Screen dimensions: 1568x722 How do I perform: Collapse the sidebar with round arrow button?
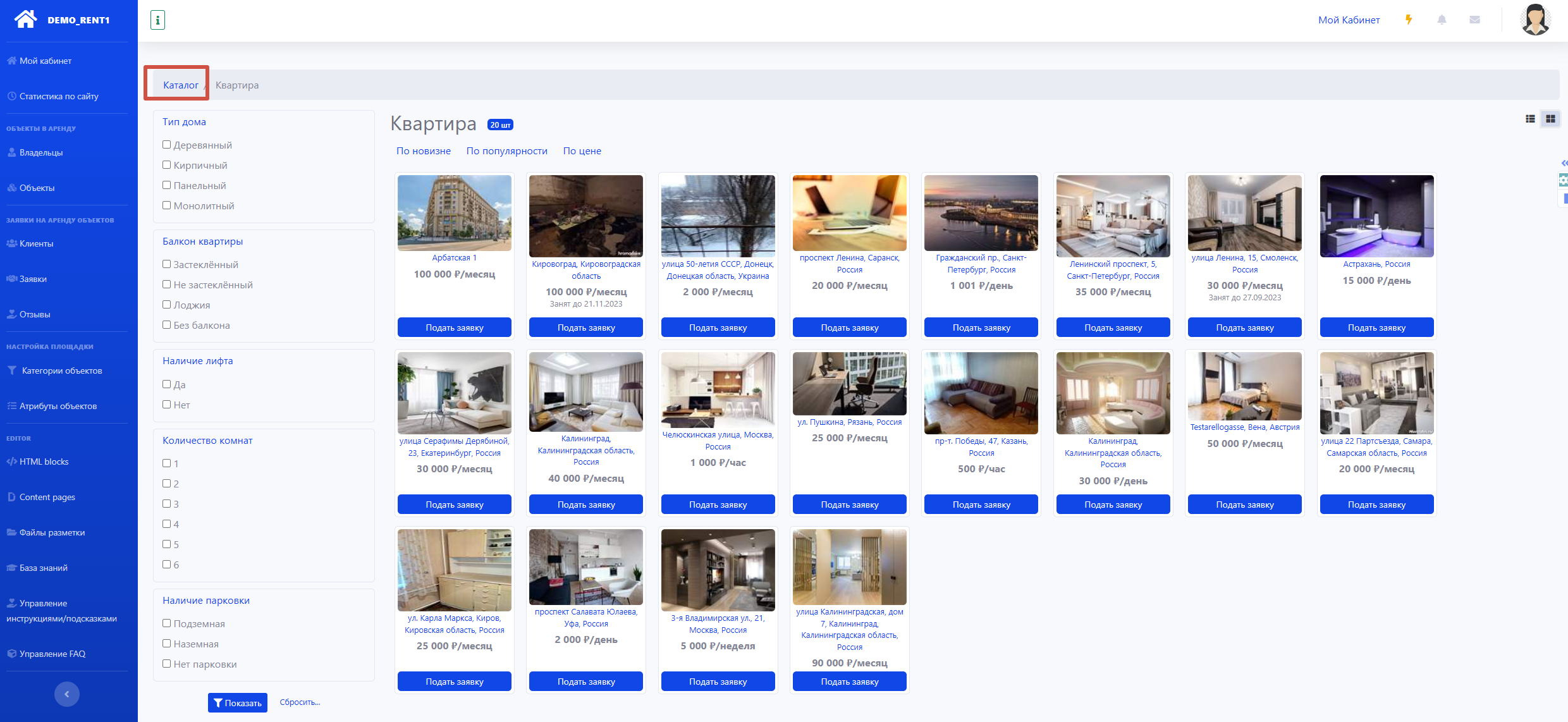click(x=67, y=694)
